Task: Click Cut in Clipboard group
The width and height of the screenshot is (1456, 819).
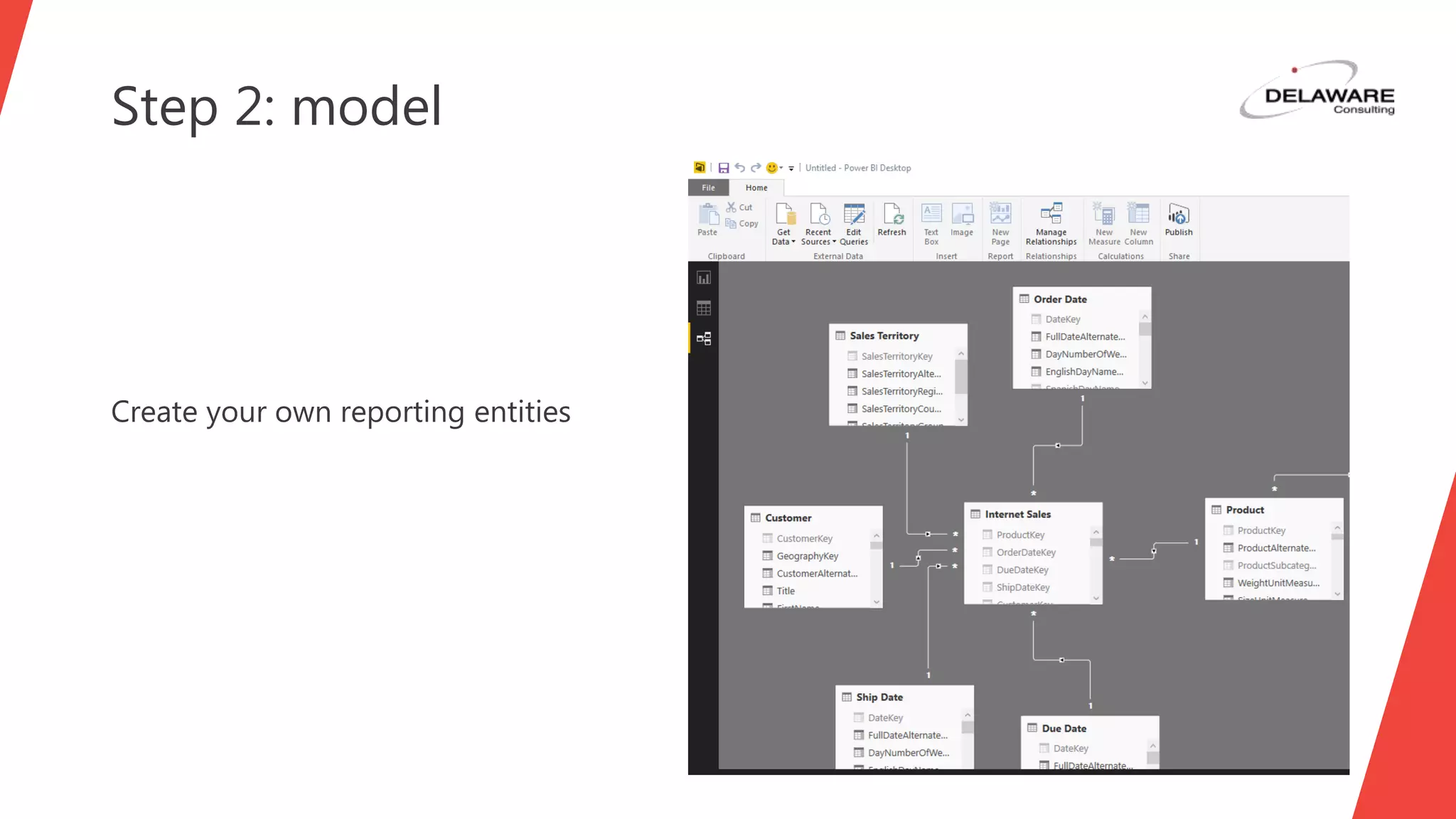Action: (739, 208)
